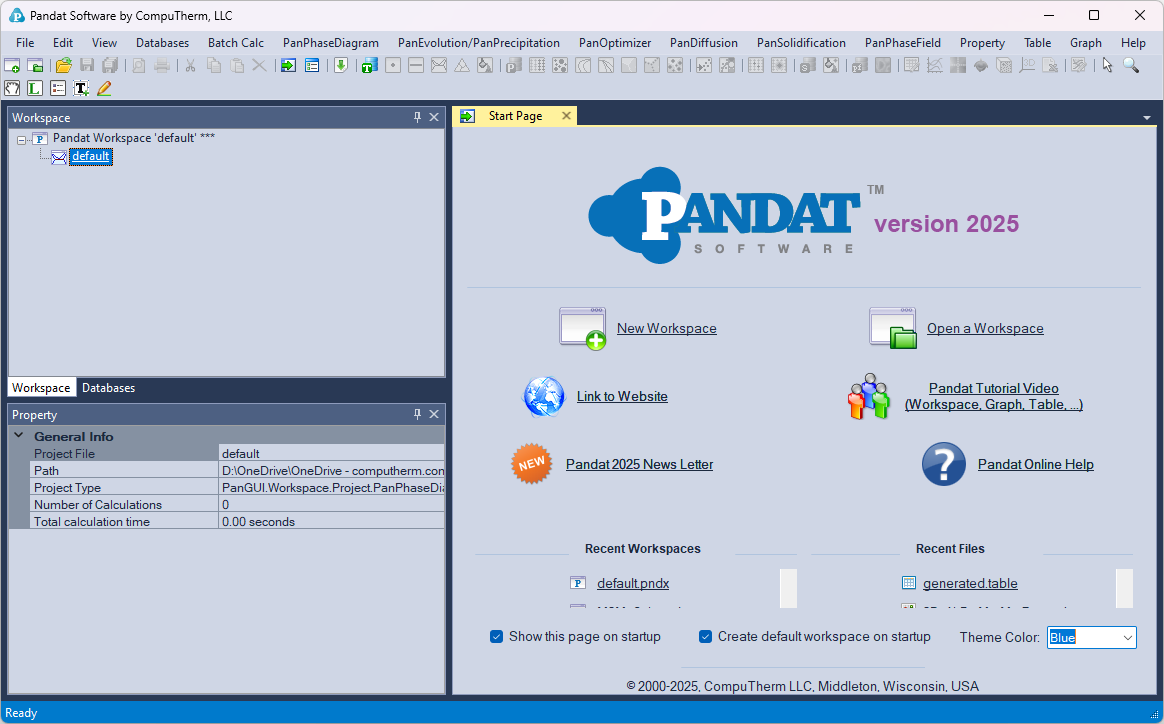
Task: Select the default project tree item
Action: tap(90, 157)
